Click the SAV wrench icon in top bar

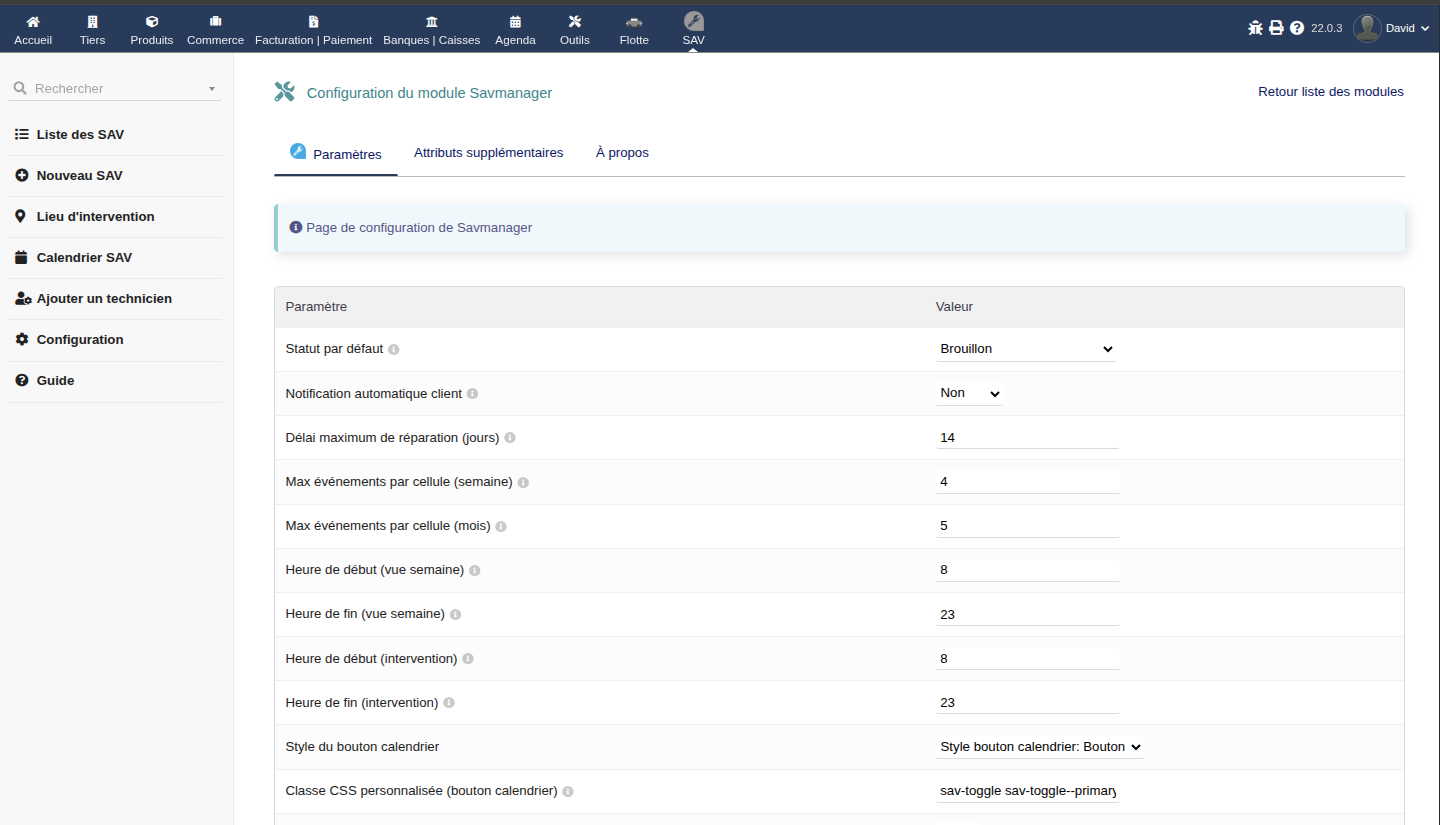pos(693,21)
